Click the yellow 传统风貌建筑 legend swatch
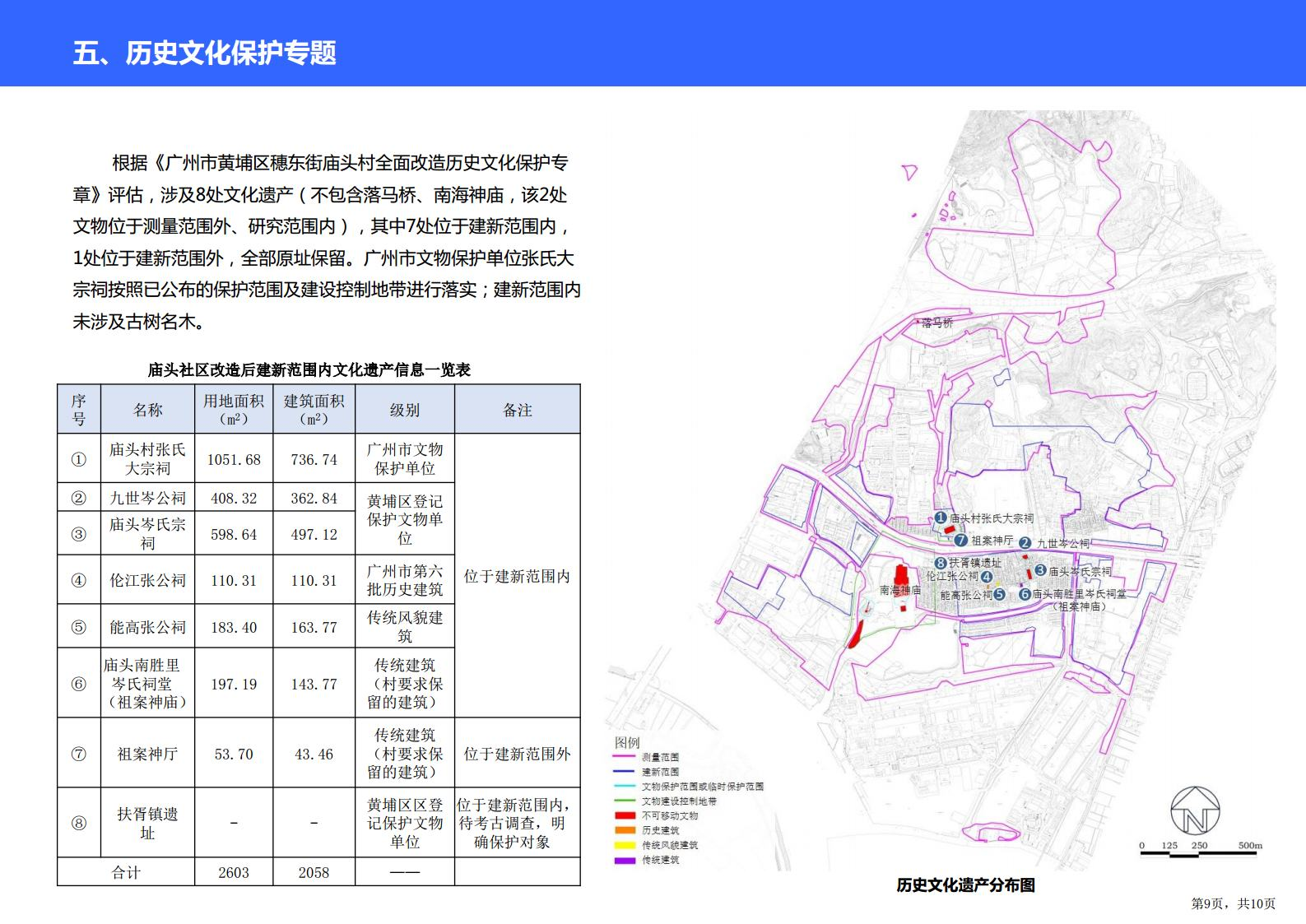The image size is (1306, 924). [x=625, y=845]
